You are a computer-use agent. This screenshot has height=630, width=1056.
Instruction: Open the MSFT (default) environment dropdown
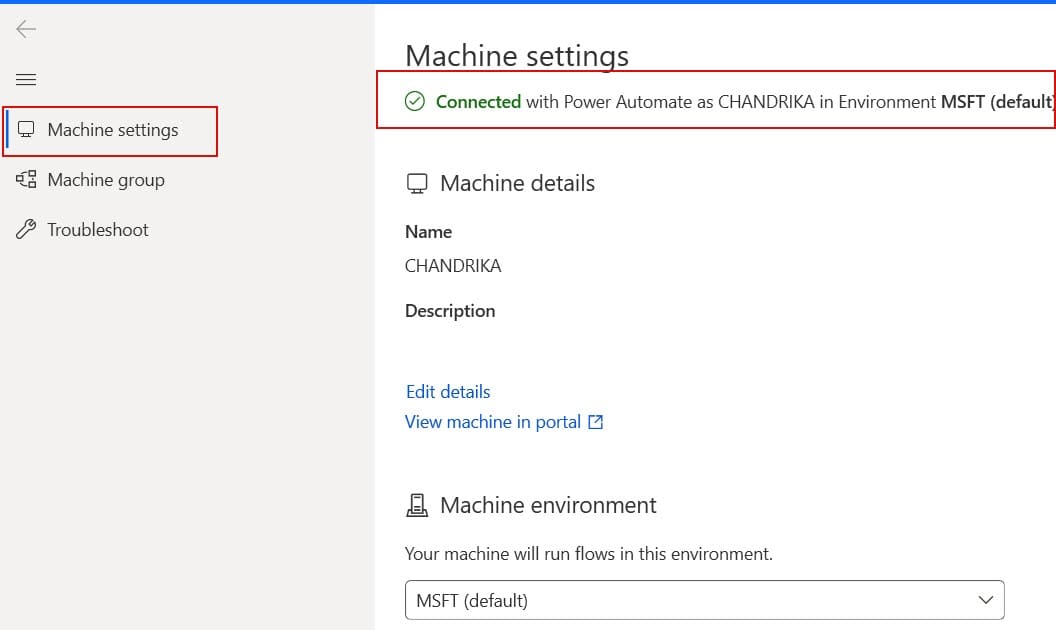pyautogui.click(x=705, y=600)
